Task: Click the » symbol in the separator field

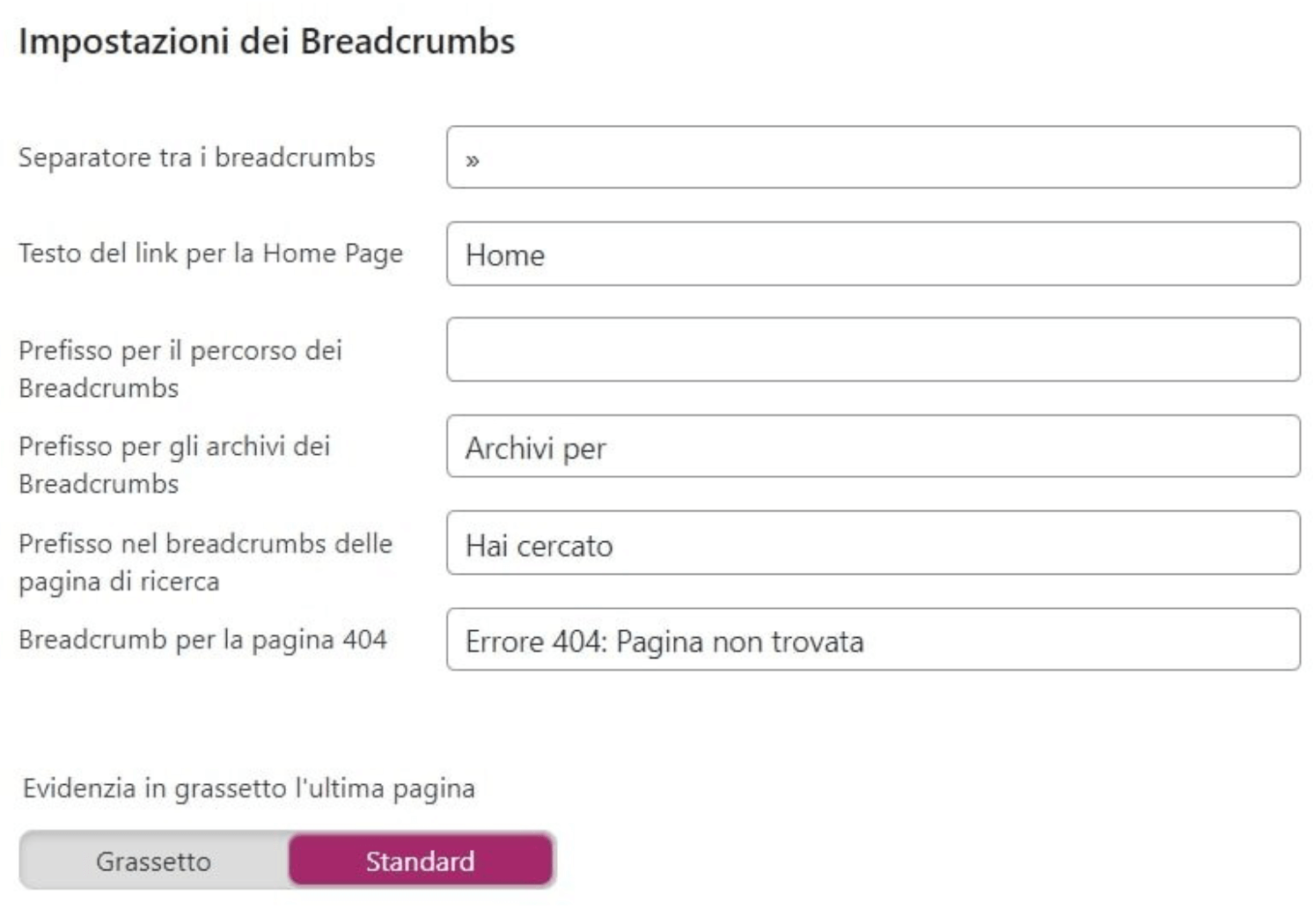Action: point(473,160)
